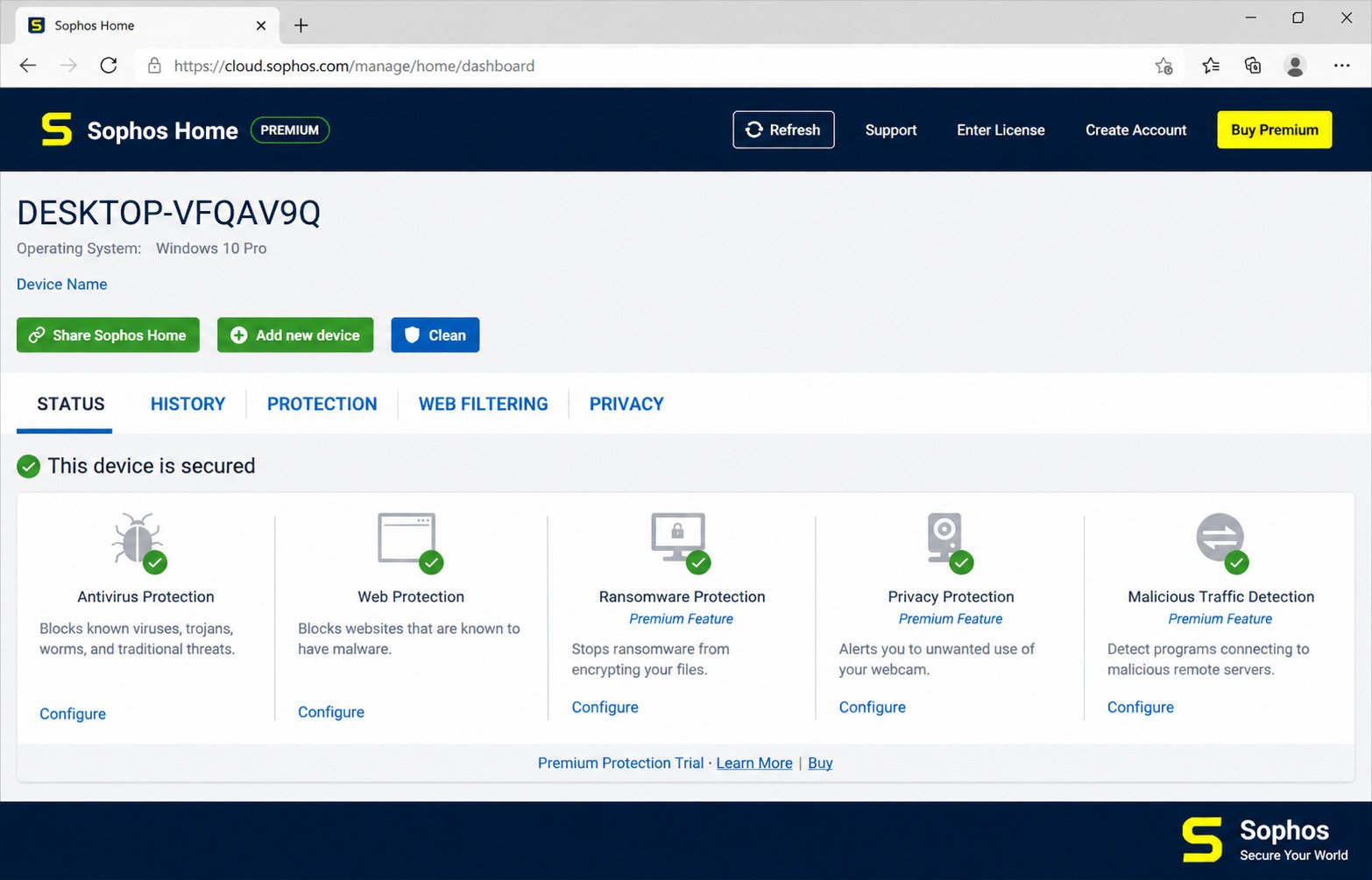
Task: Open a new browser tab
Action: pos(301,25)
